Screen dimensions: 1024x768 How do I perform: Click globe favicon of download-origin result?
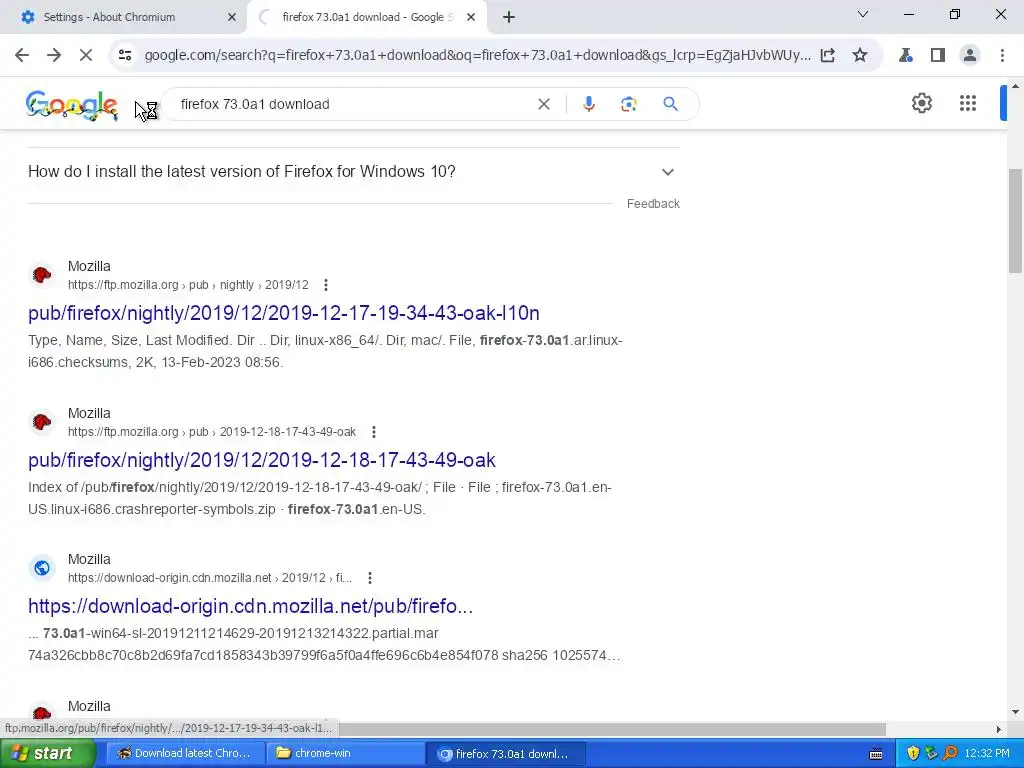tap(42, 568)
